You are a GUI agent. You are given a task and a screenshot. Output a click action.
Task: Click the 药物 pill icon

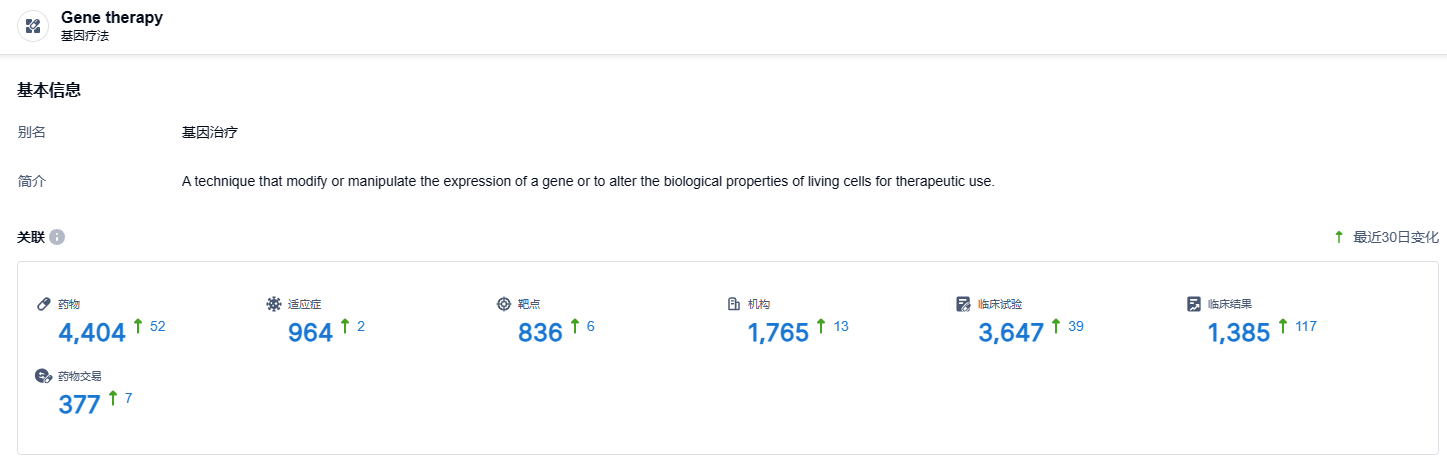44,304
